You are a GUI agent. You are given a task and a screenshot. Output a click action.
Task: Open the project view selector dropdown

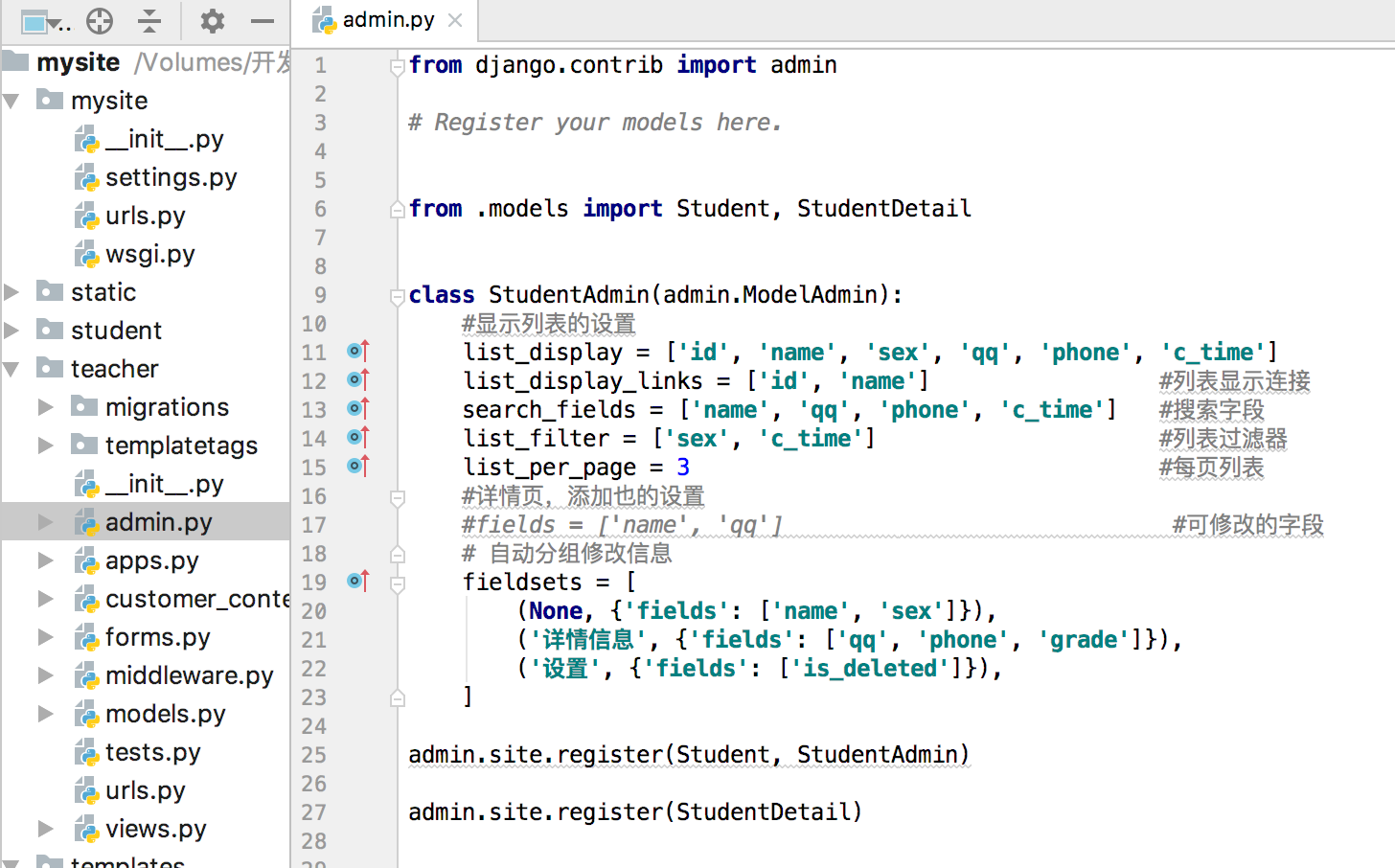[45, 21]
